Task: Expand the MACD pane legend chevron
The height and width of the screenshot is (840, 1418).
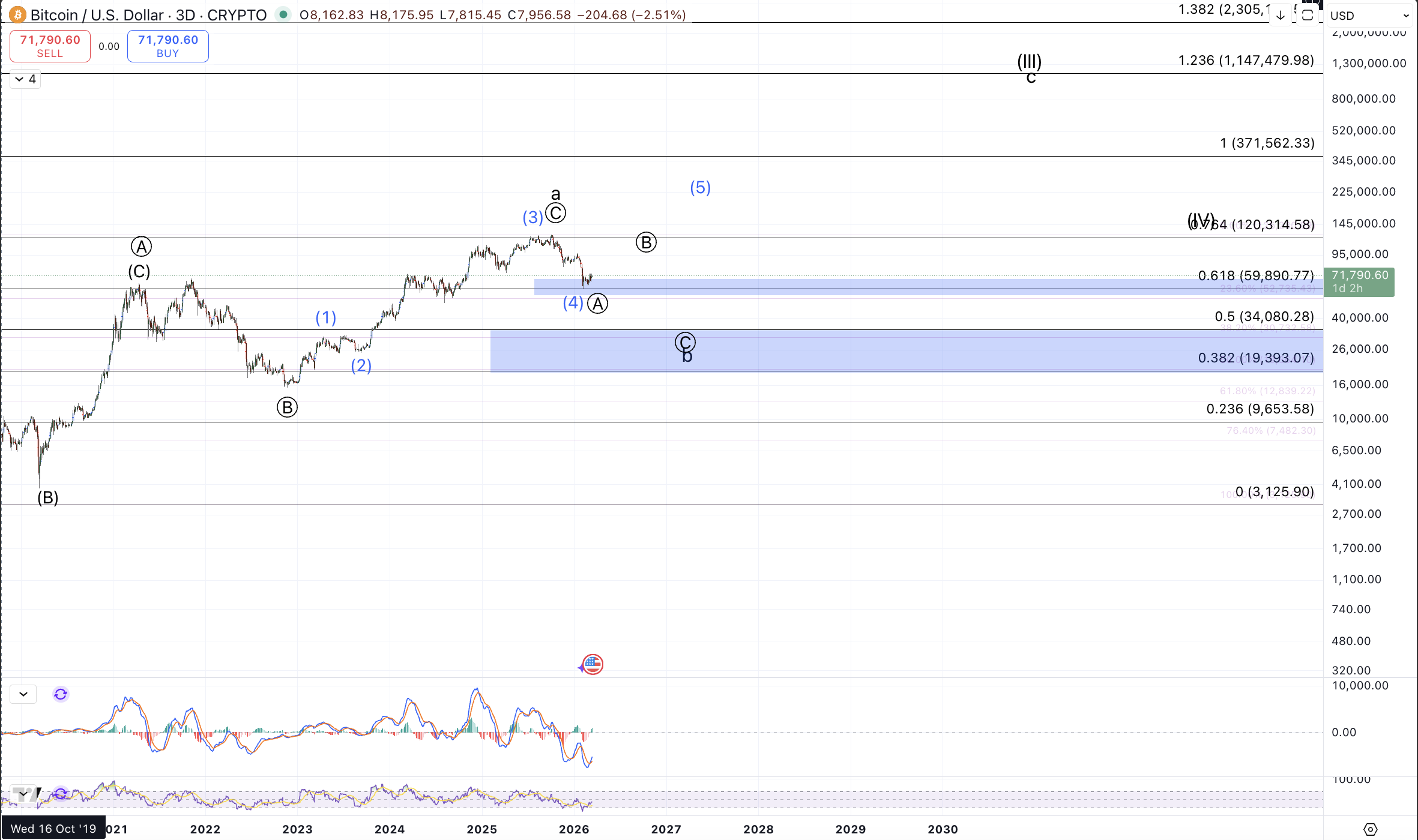Action: (23, 694)
